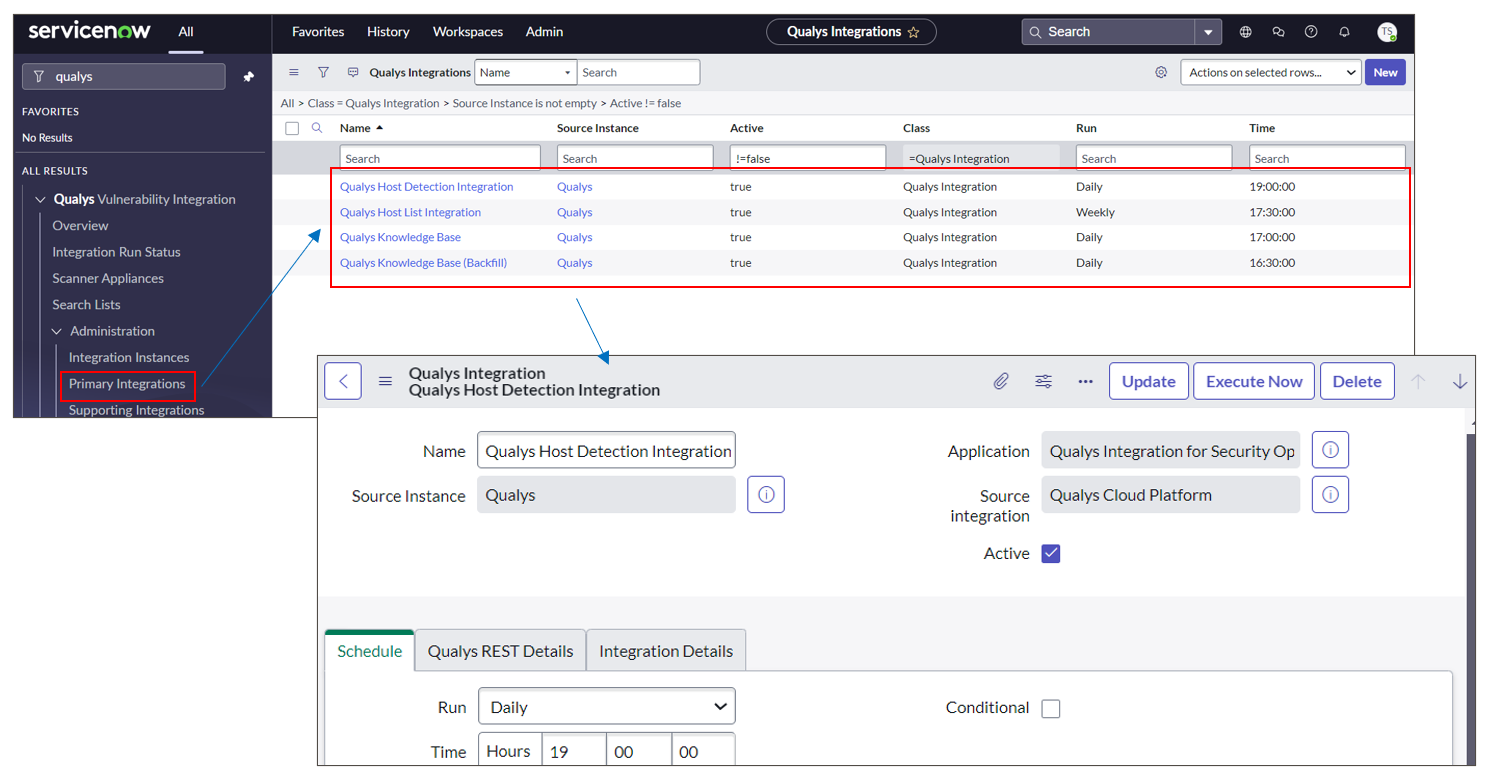Open the Qualys Host List Integration record link
The image size is (1493, 781).
point(410,212)
